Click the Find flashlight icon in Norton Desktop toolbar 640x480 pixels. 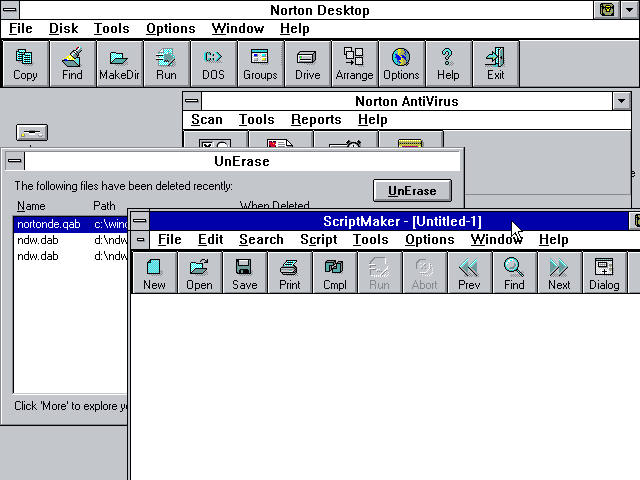coord(72,64)
